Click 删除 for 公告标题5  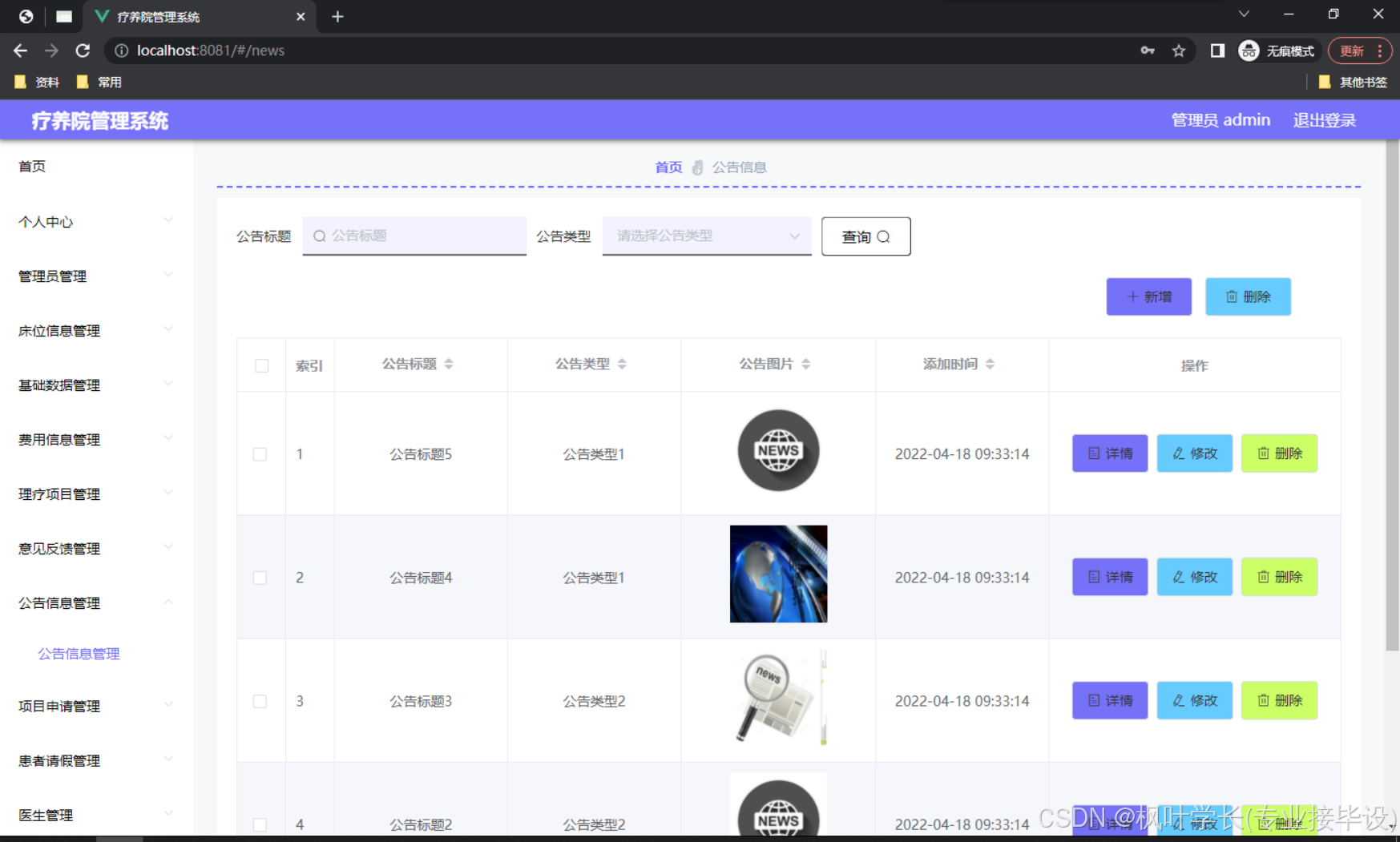[1279, 453]
